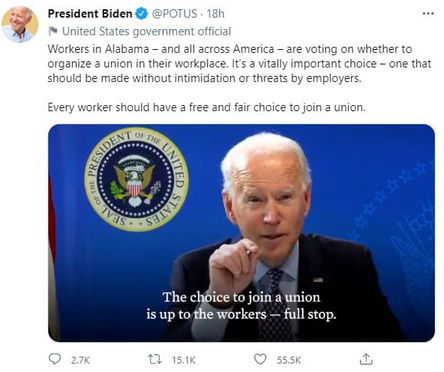This screenshot has height=372, width=444.
Task: Open the @POTUS handle link
Action: (174, 14)
